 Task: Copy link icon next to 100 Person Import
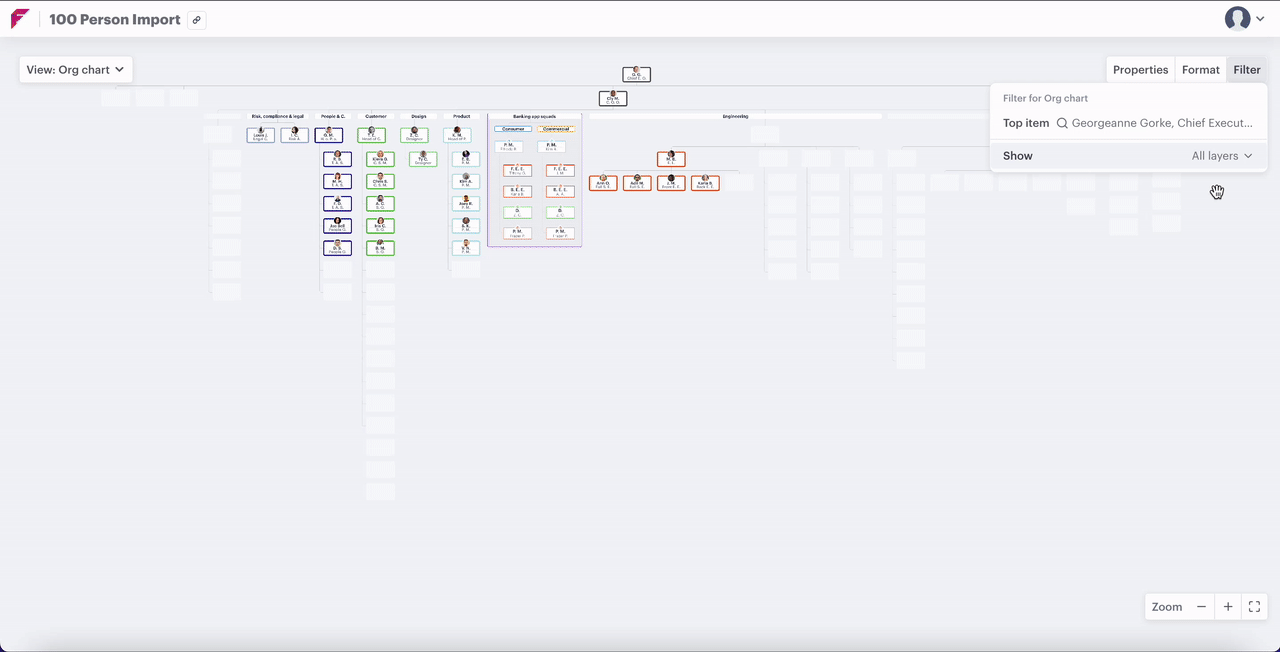click(x=197, y=20)
